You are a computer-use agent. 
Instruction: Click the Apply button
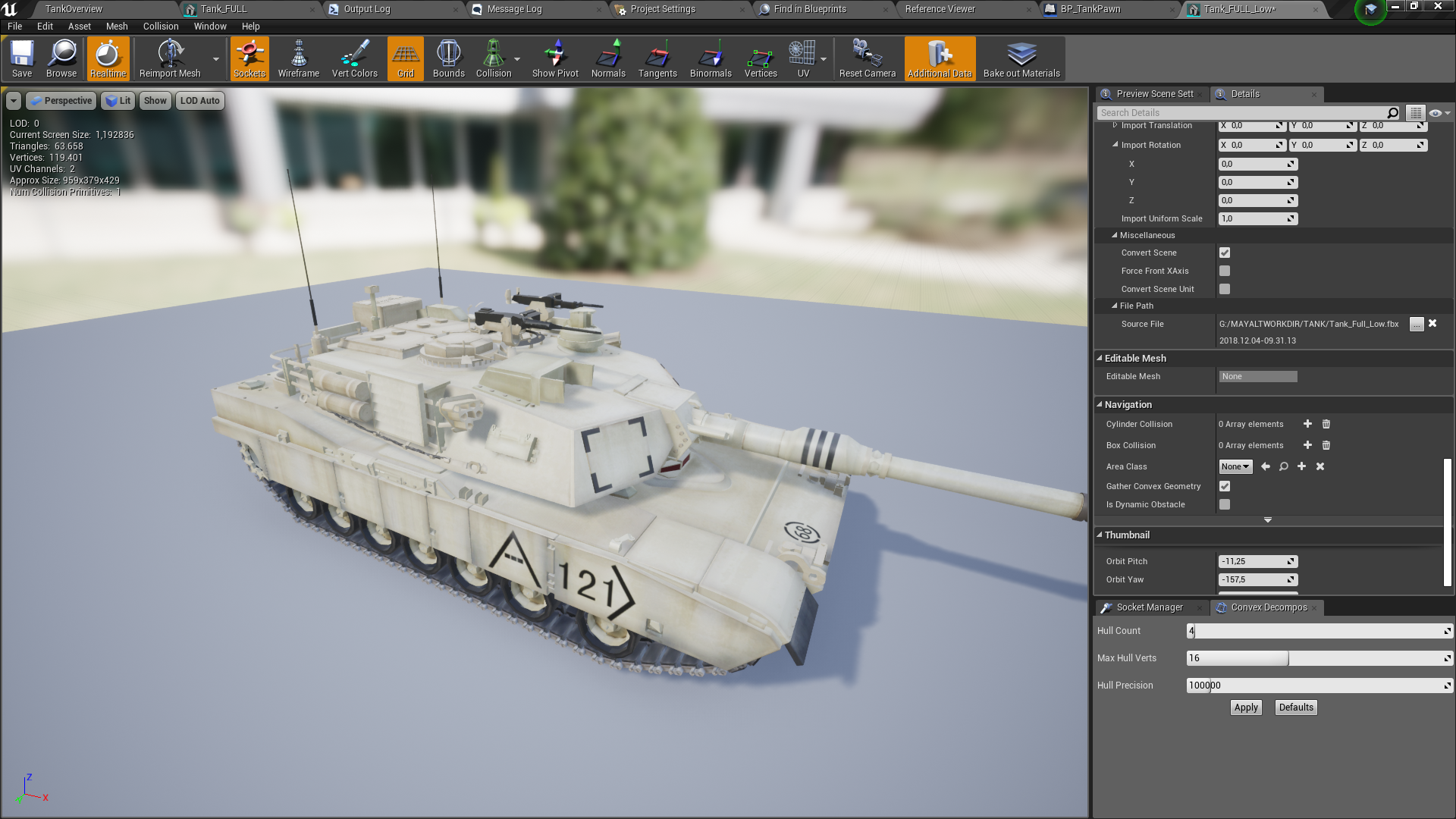click(1246, 707)
